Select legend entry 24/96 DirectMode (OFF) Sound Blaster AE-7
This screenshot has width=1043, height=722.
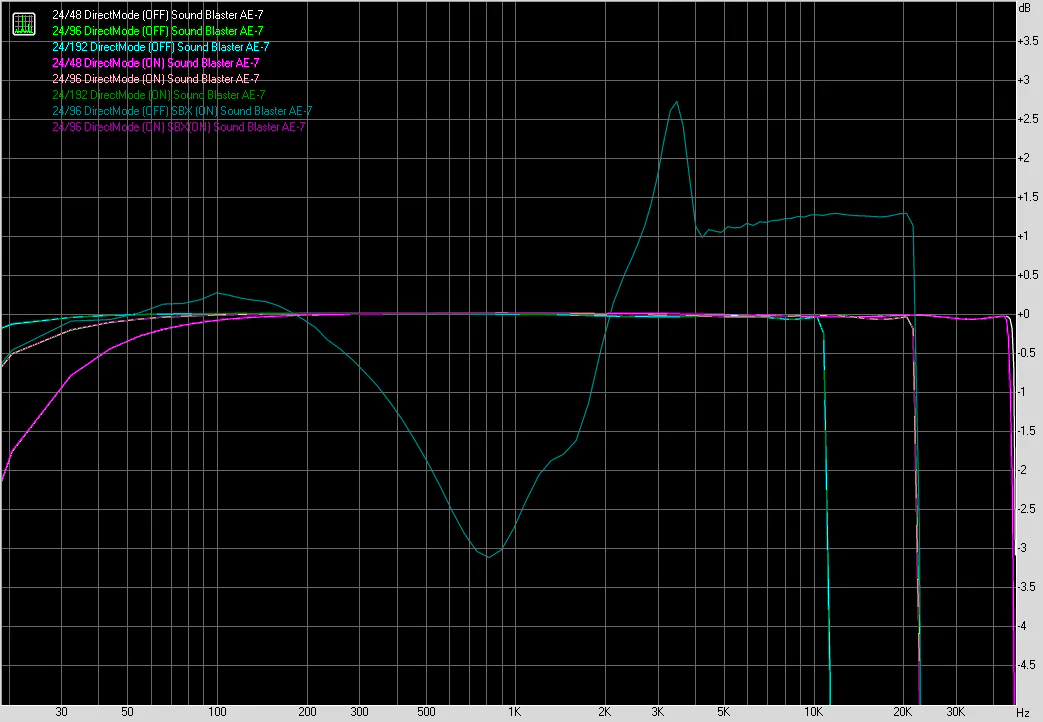(158, 31)
